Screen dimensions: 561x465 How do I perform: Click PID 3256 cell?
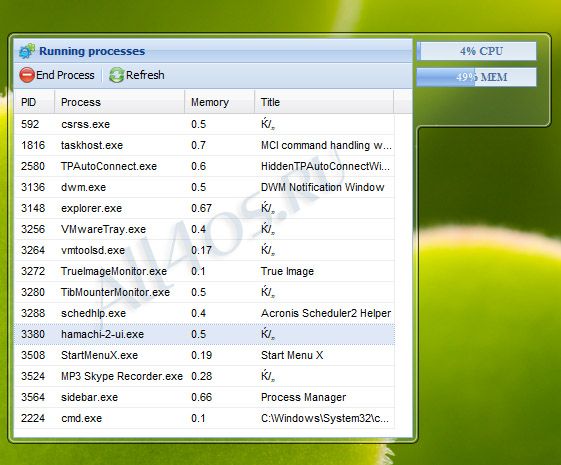(33, 229)
